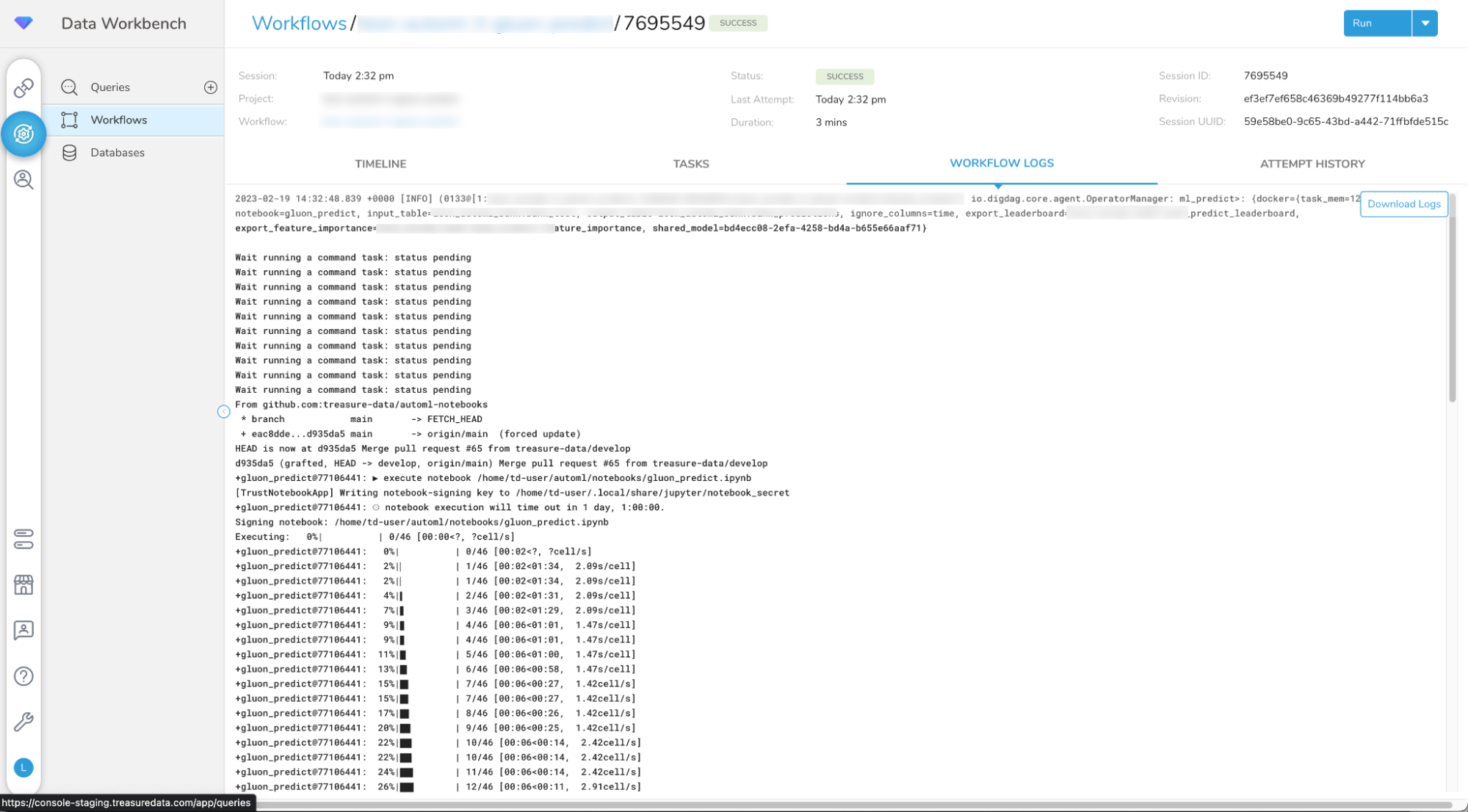The height and width of the screenshot is (812, 1468).
Task: Switch to the TASKS tab
Action: (x=690, y=164)
